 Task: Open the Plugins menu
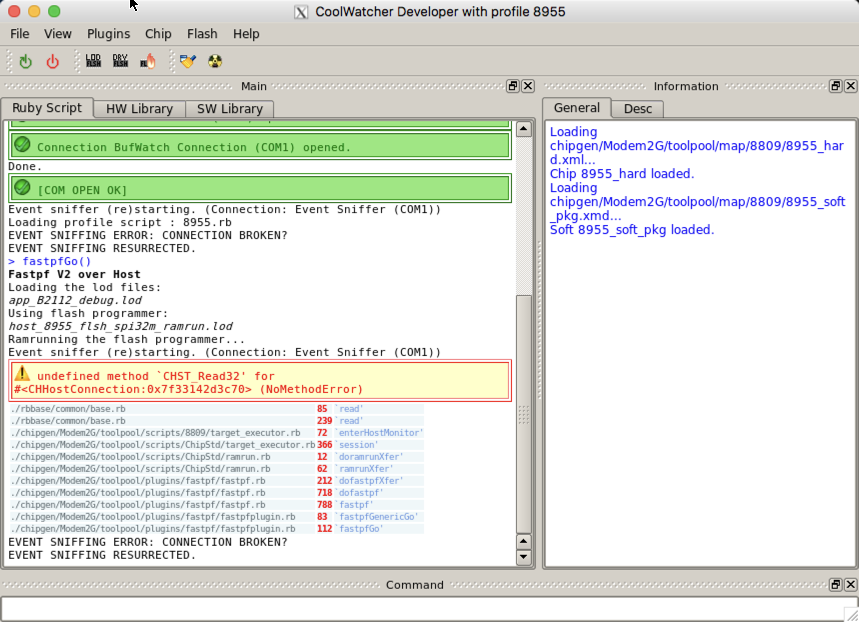click(108, 34)
